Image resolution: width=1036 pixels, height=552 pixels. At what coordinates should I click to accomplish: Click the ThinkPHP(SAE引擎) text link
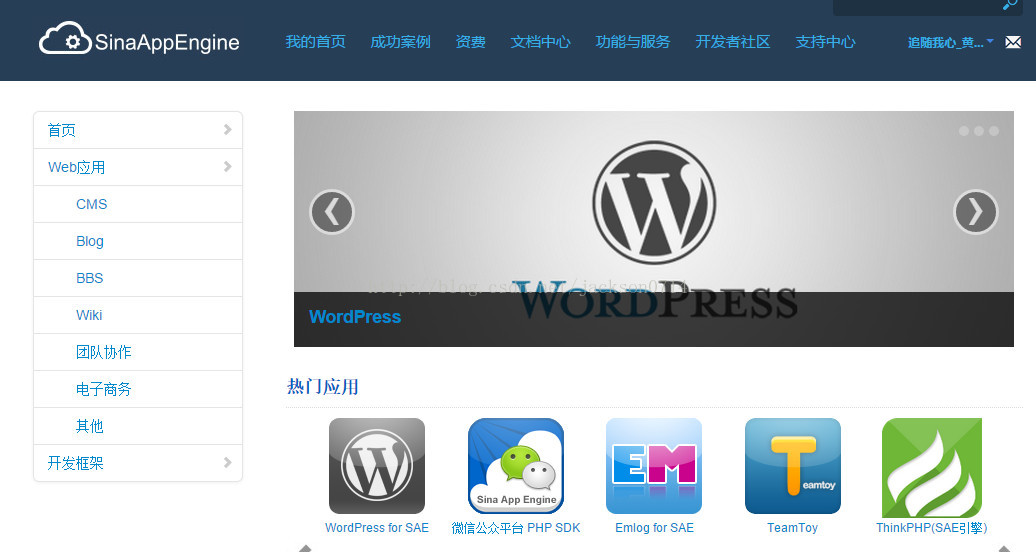click(x=932, y=528)
